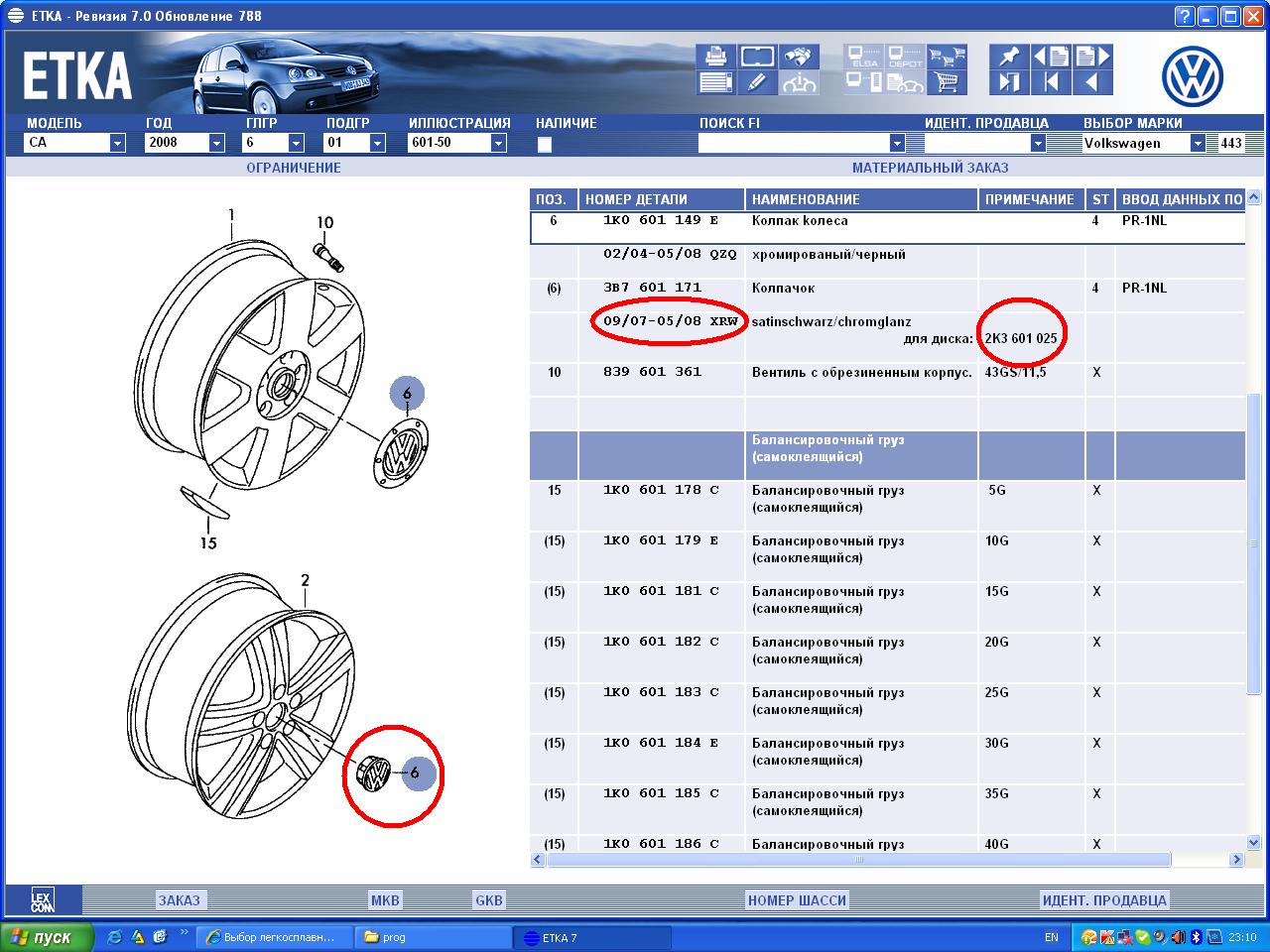Open the ПОДГР dropdown showing 01
This screenshot has height=952, width=1270.
377,143
